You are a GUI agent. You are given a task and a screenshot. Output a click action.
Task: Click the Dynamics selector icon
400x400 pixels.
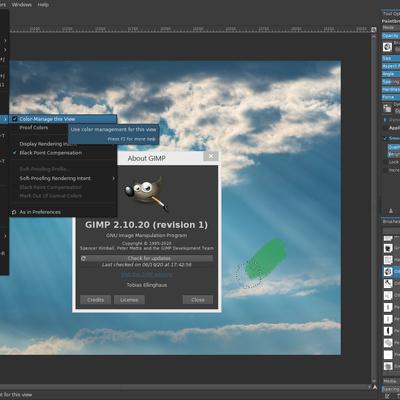387,108
